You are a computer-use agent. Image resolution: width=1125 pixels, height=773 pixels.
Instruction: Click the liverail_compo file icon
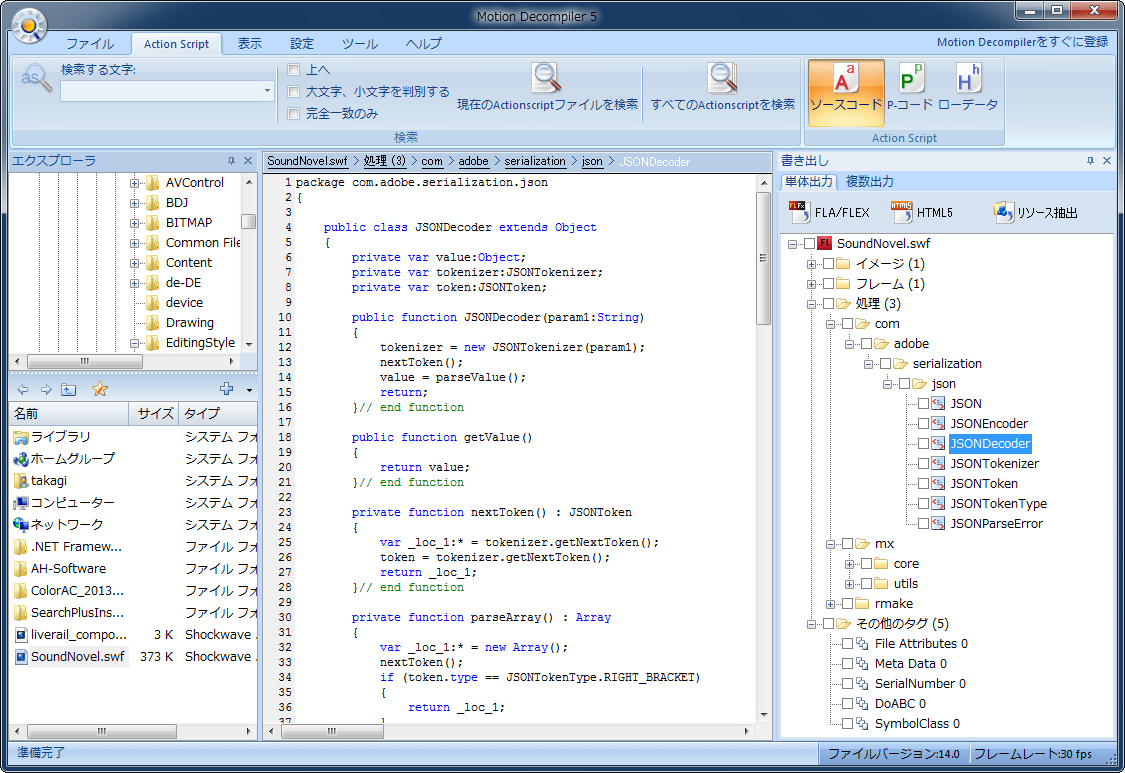pyautogui.click(x=21, y=634)
